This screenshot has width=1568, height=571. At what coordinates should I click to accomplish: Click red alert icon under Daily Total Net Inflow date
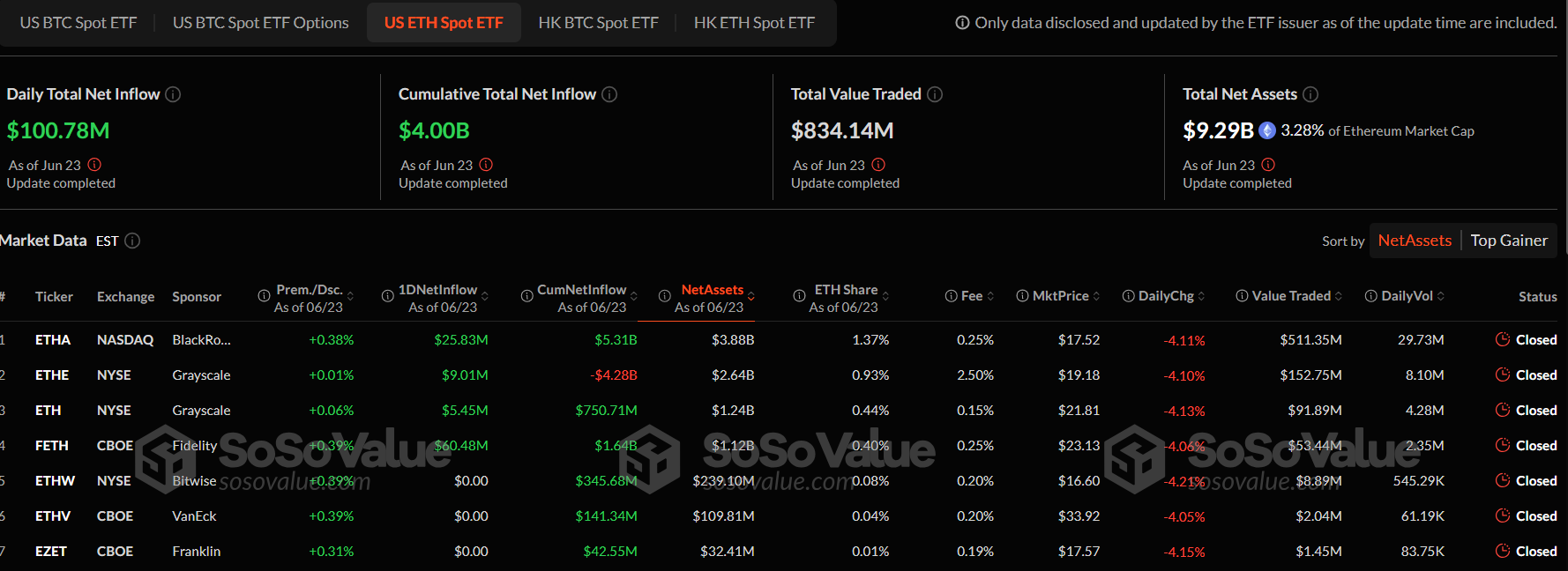click(x=94, y=165)
